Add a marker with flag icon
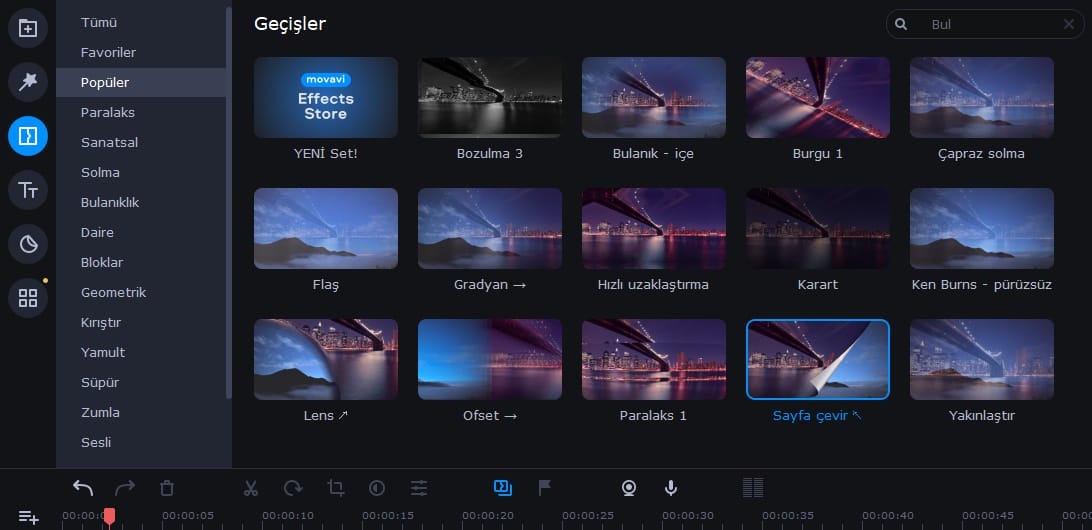 [x=545, y=488]
